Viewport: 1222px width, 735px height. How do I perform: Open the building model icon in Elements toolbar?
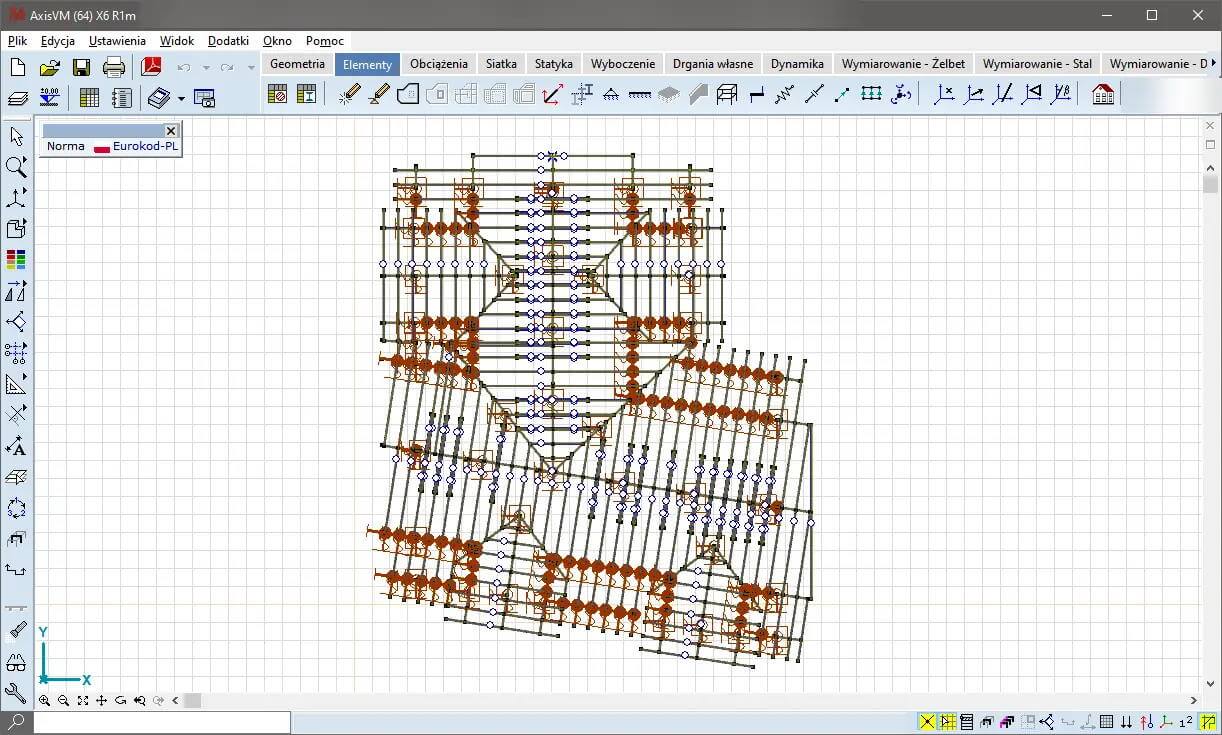1103,94
